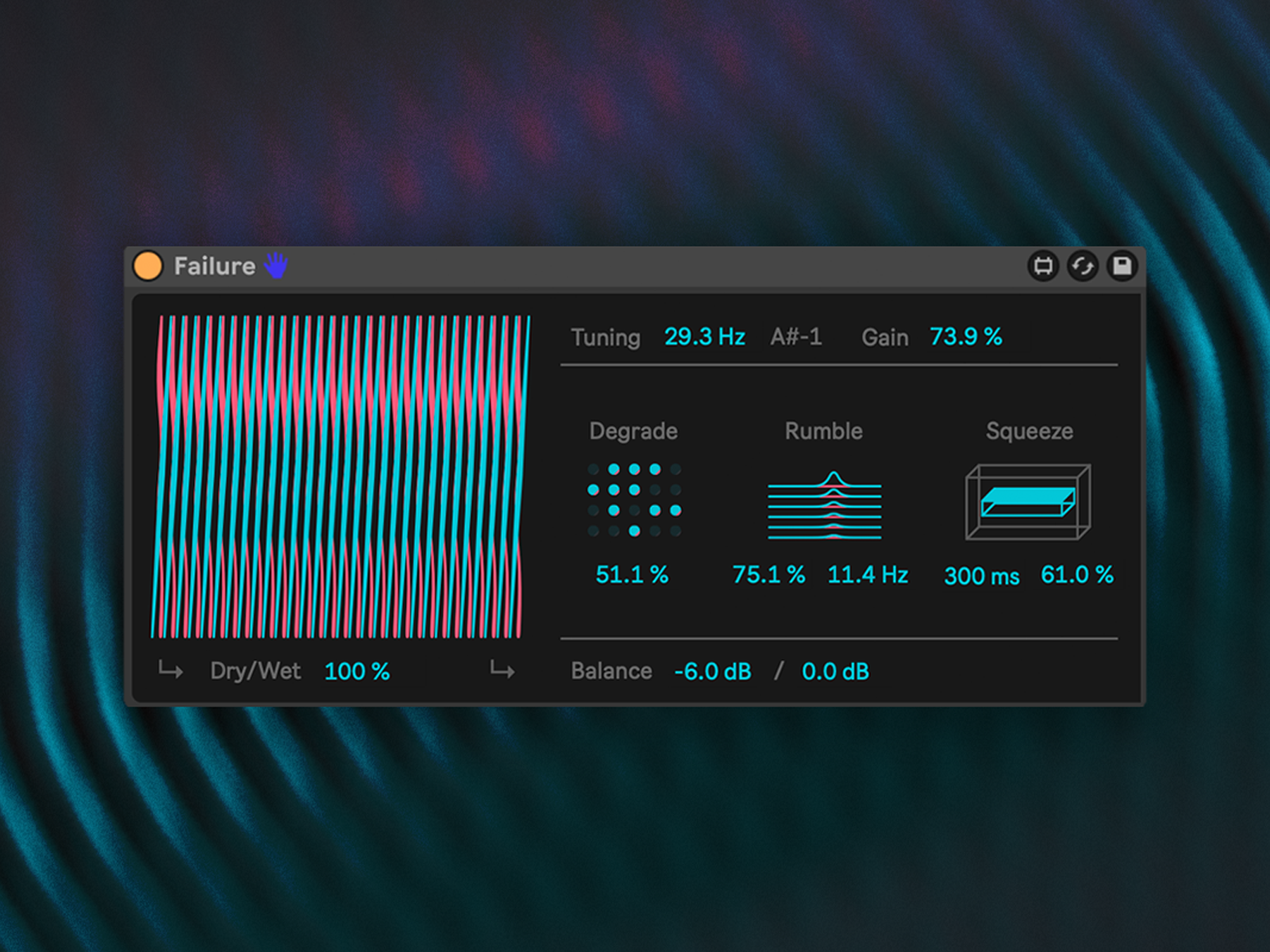Click the Rumble 75.1 % amount
The width and height of the screenshot is (1270, 952).
point(768,575)
